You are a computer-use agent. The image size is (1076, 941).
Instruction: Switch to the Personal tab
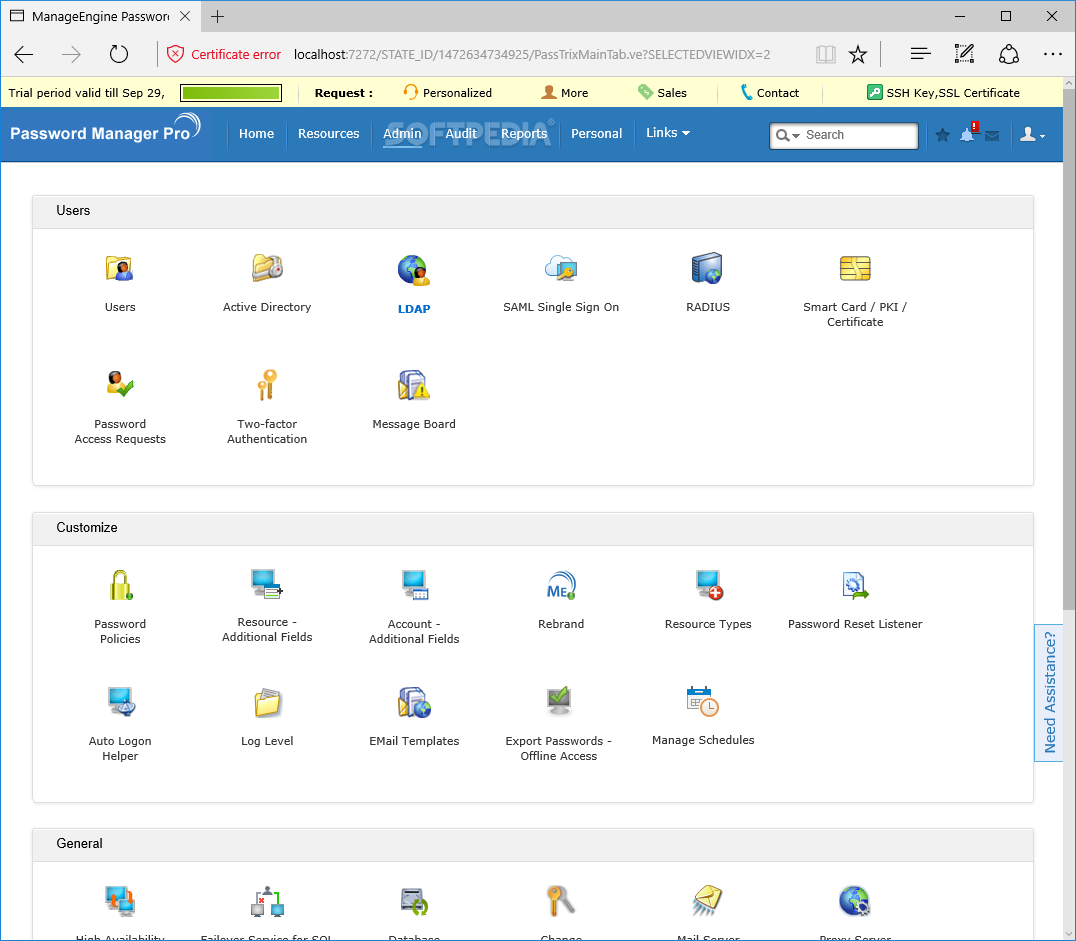click(x=596, y=134)
